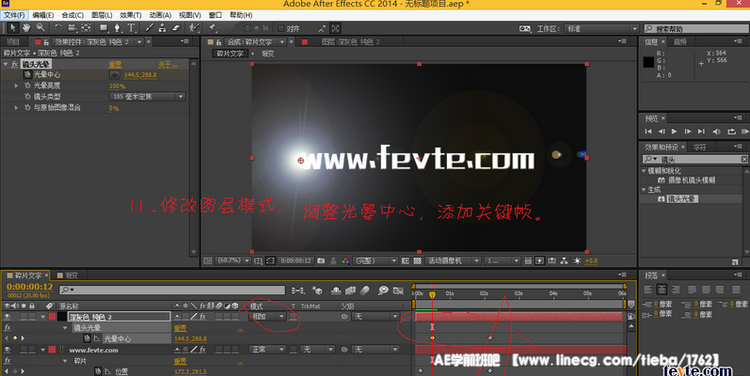Toggle 位置 stopwatch in timeline
Screen dimensions: 750x376
click(x=98, y=371)
